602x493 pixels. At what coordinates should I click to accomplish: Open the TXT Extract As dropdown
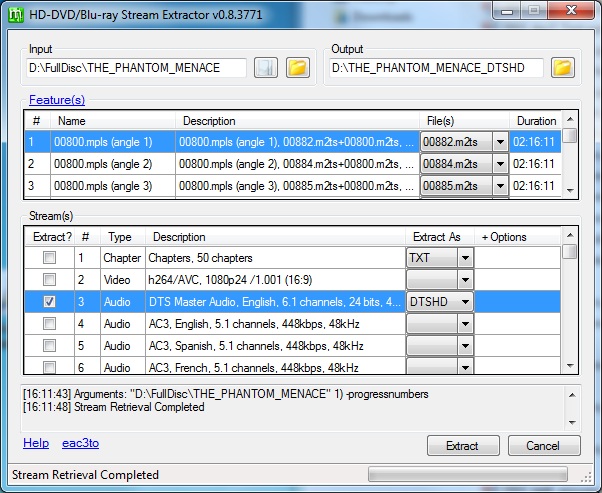464,258
